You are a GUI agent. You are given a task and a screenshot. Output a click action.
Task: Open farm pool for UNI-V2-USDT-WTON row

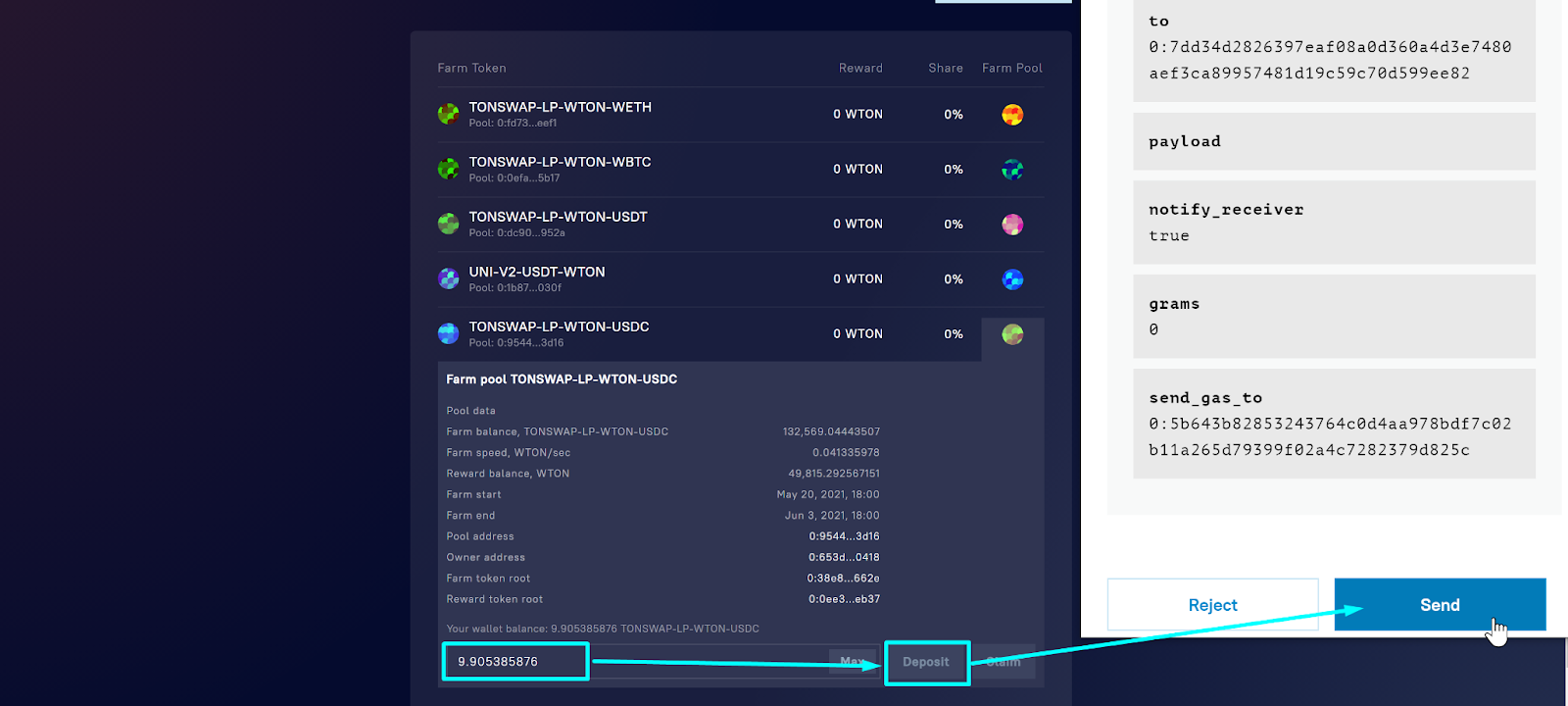[1012, 279]
